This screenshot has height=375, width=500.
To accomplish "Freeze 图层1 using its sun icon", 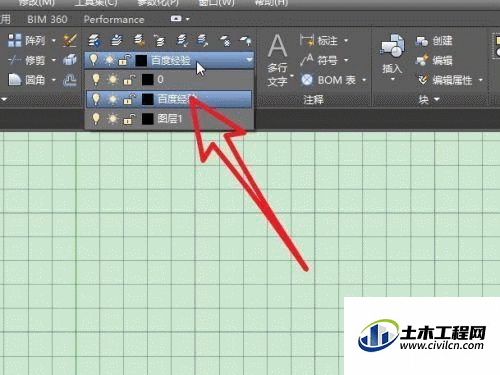I will pyautogui.click(x=113, y=119).
